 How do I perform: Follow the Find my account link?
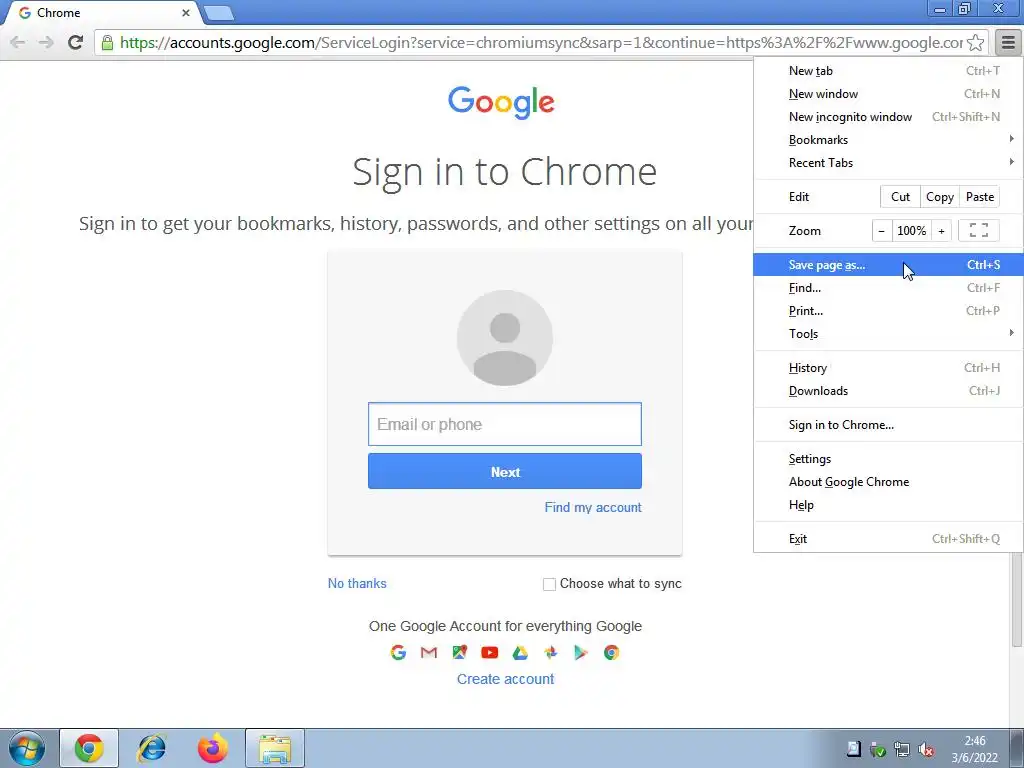(x=593, y=507)
